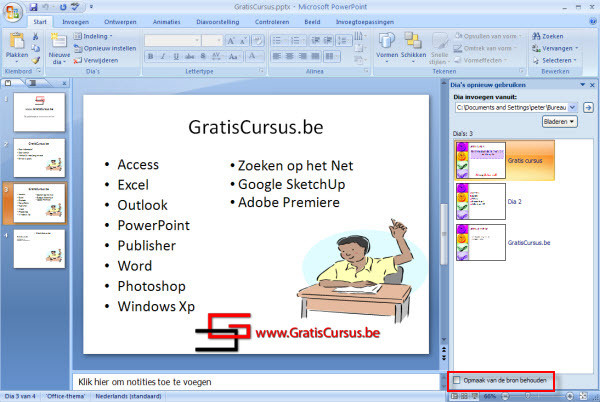Click the go arrow next to the file path
Screen dimensions: 600x402
[588, 107]
